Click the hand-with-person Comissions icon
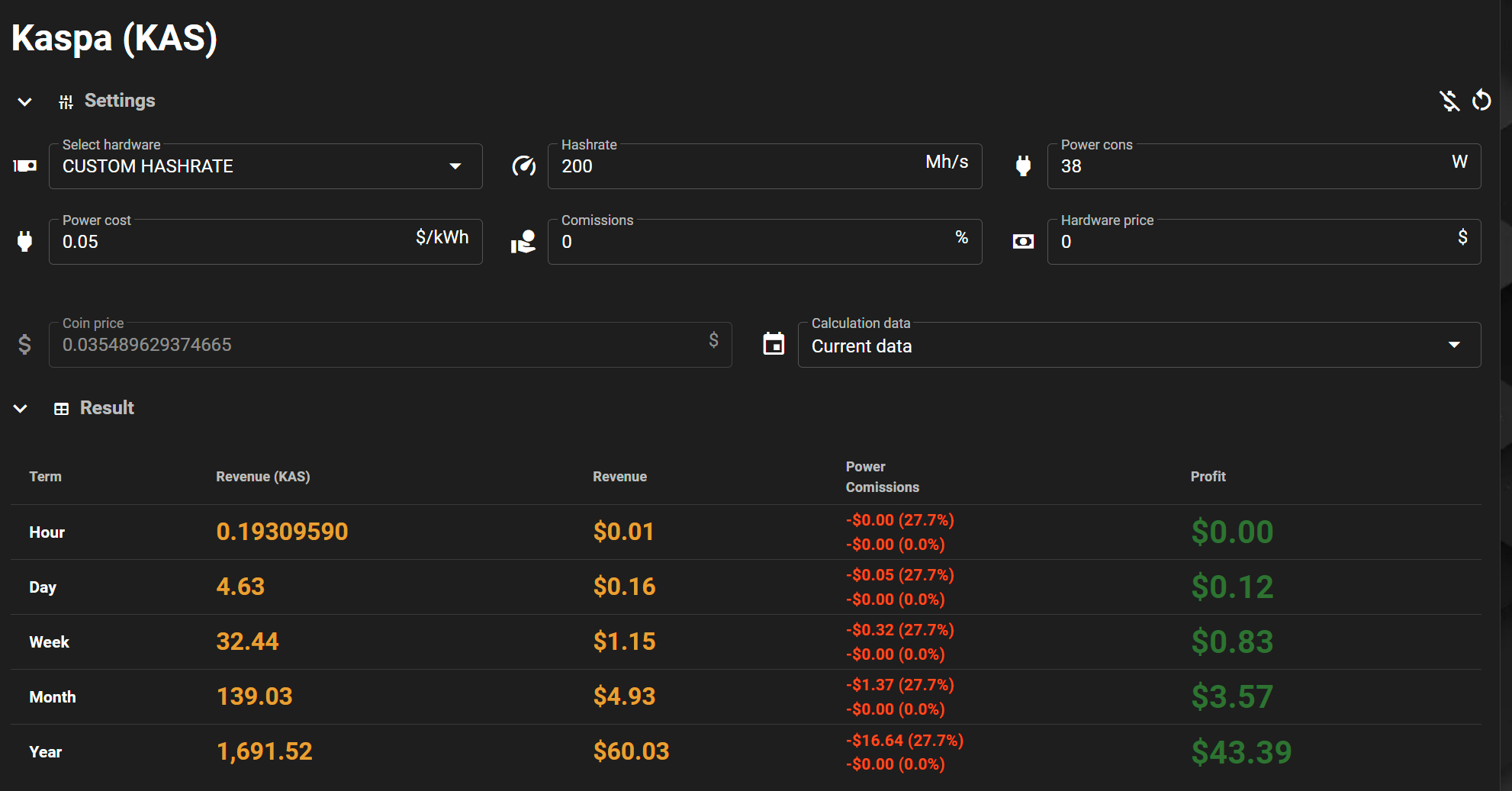Viewport: 1512px width, 791px height. [x=523, y=242]
